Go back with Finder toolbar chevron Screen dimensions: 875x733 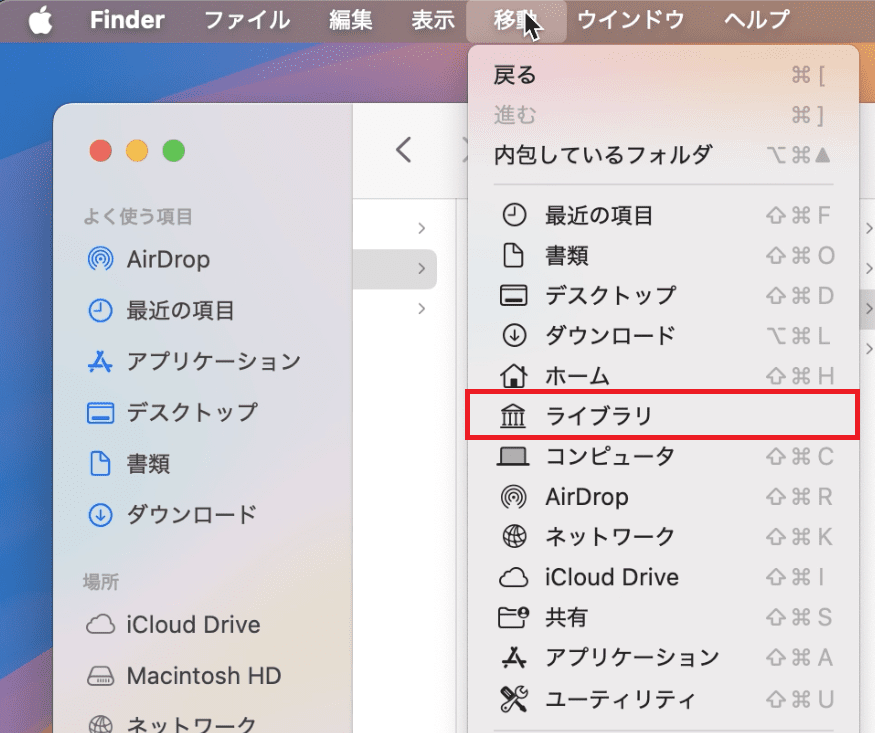click(x=403, y=150)
